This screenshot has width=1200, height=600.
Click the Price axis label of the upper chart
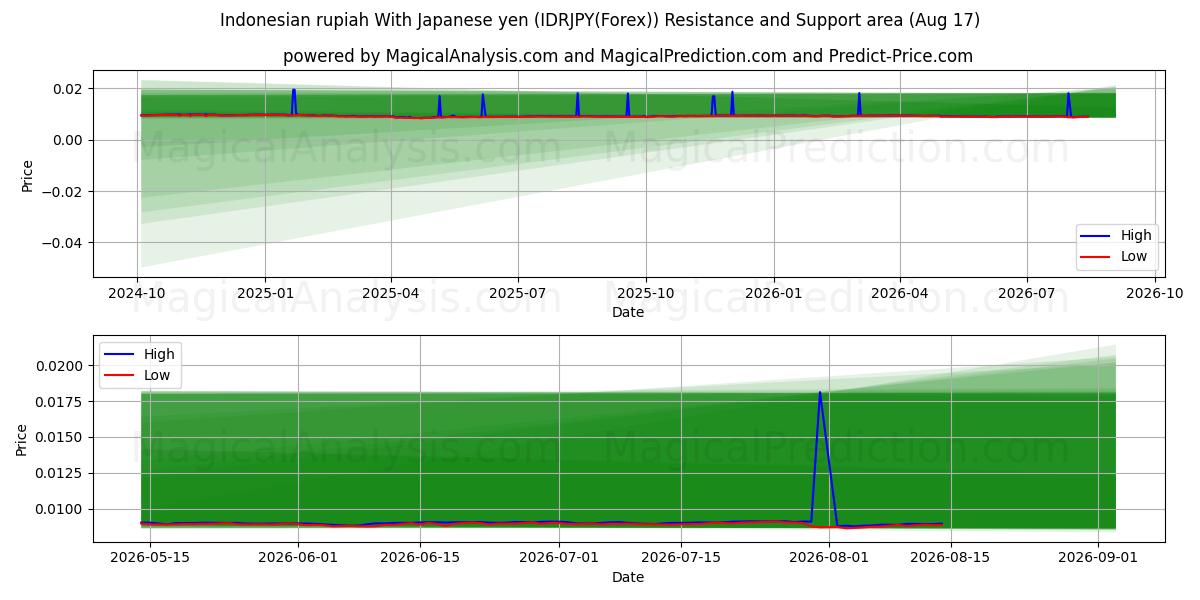coord(27,175)
